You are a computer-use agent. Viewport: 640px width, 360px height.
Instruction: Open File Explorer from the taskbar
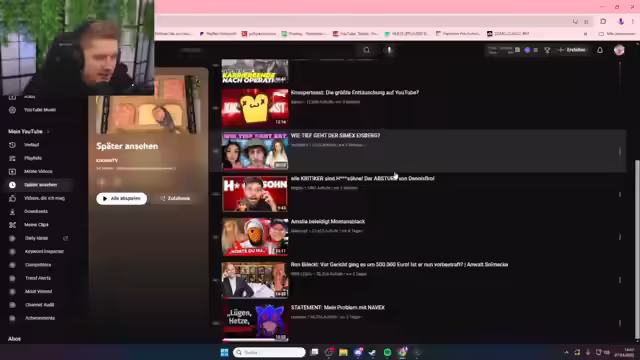(x=343, y=352)
